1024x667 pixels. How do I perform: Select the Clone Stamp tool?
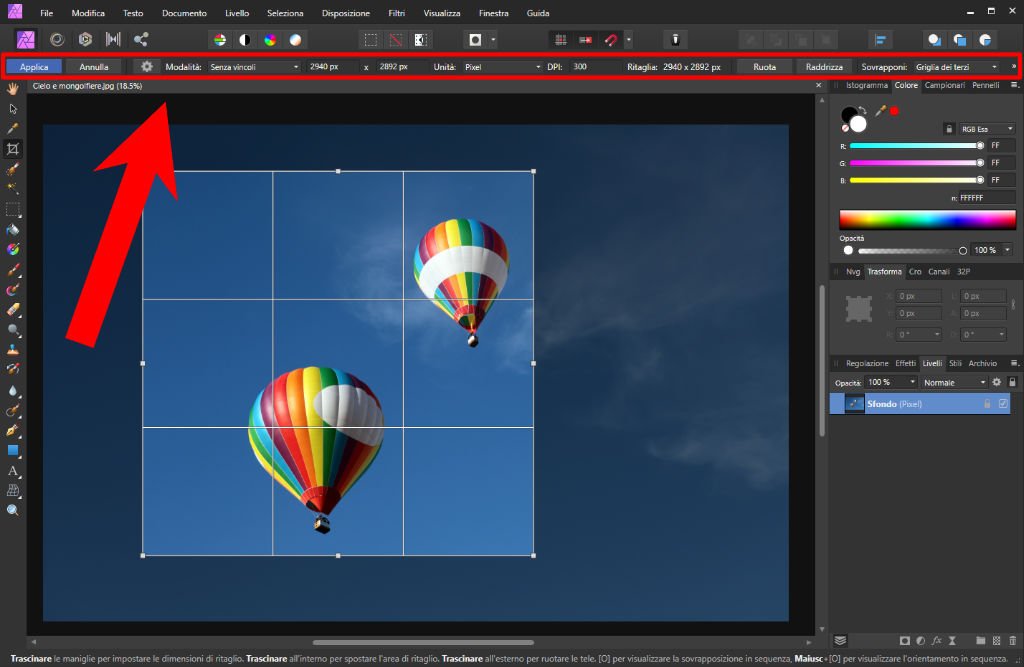pyautogui.click(x=12, y=350)
